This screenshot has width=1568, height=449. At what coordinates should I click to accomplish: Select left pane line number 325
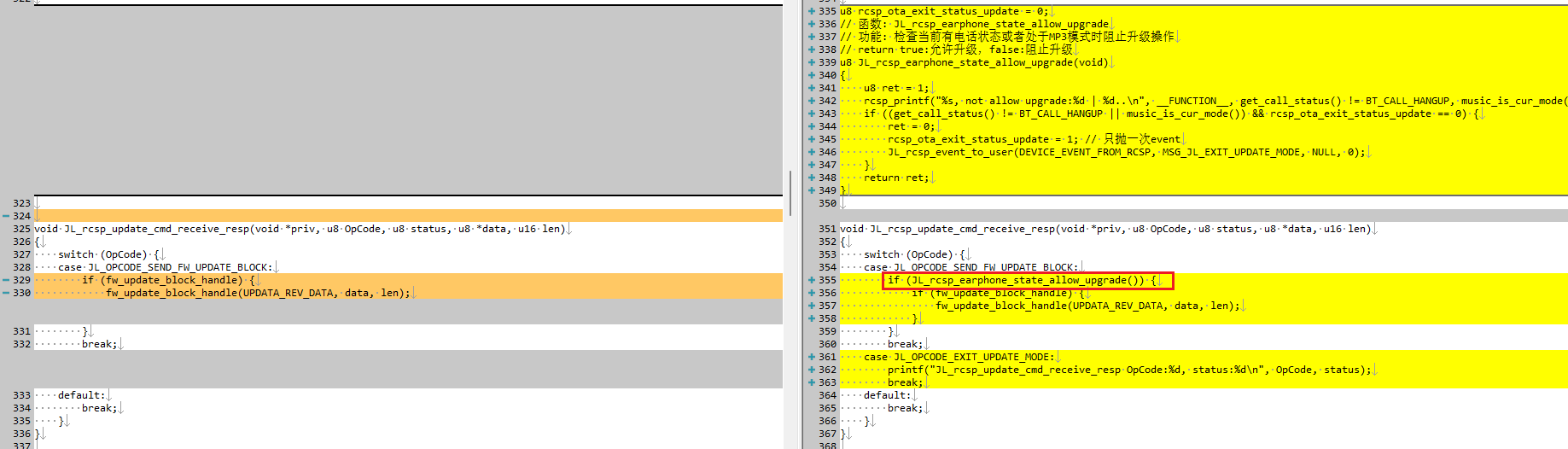(21, 229)
